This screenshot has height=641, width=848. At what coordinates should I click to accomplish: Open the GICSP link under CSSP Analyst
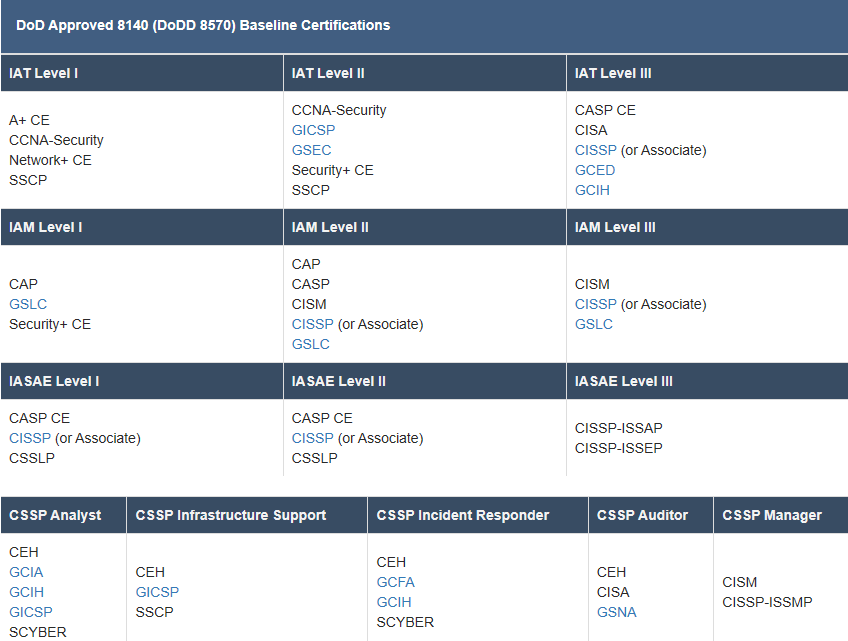31,612
